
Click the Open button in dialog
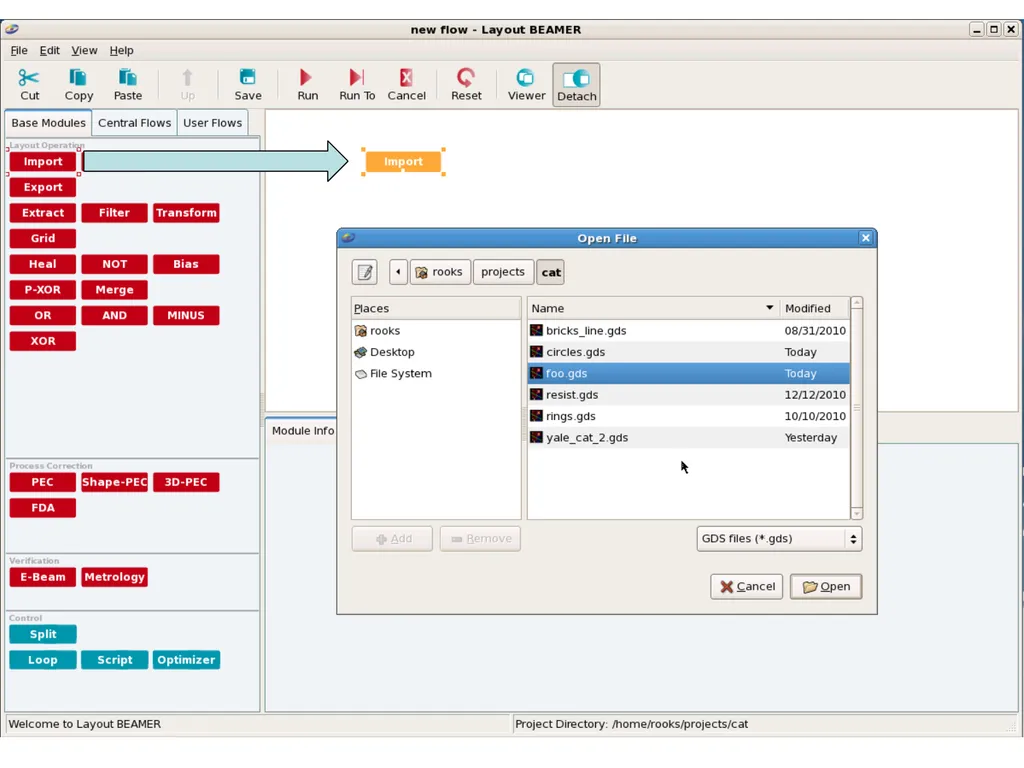[x=825, y=586]
